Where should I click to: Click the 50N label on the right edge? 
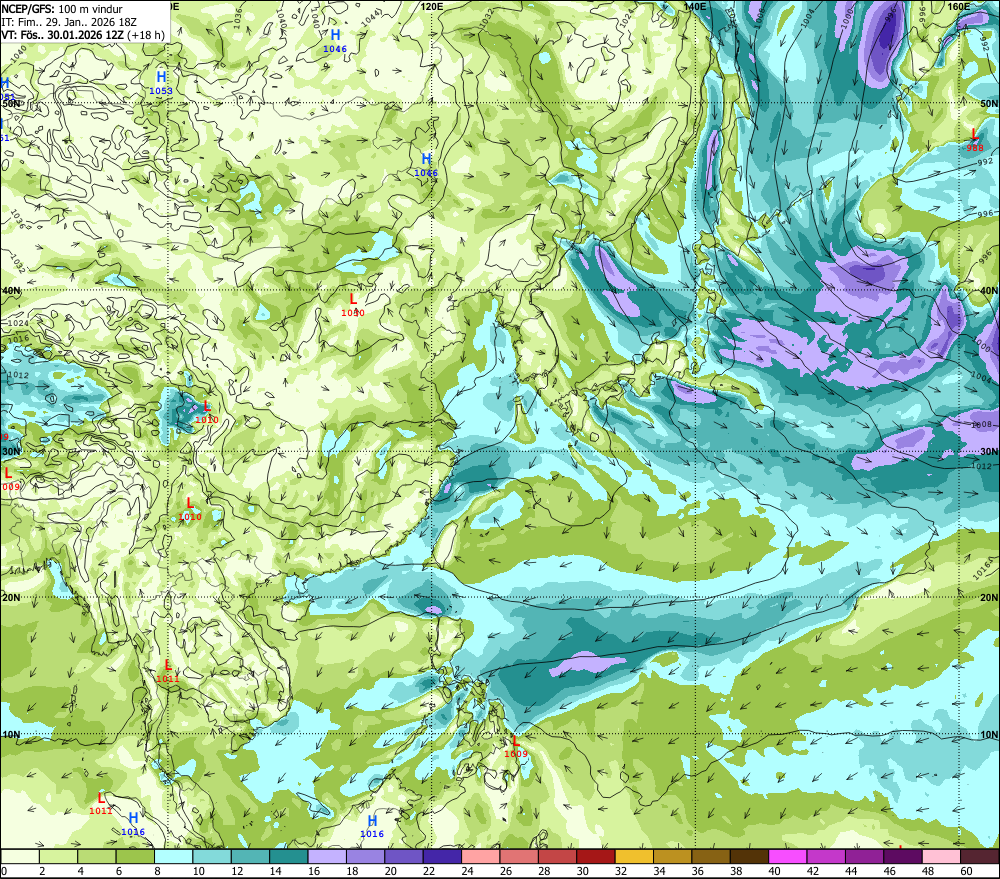(x=989, y=103)
